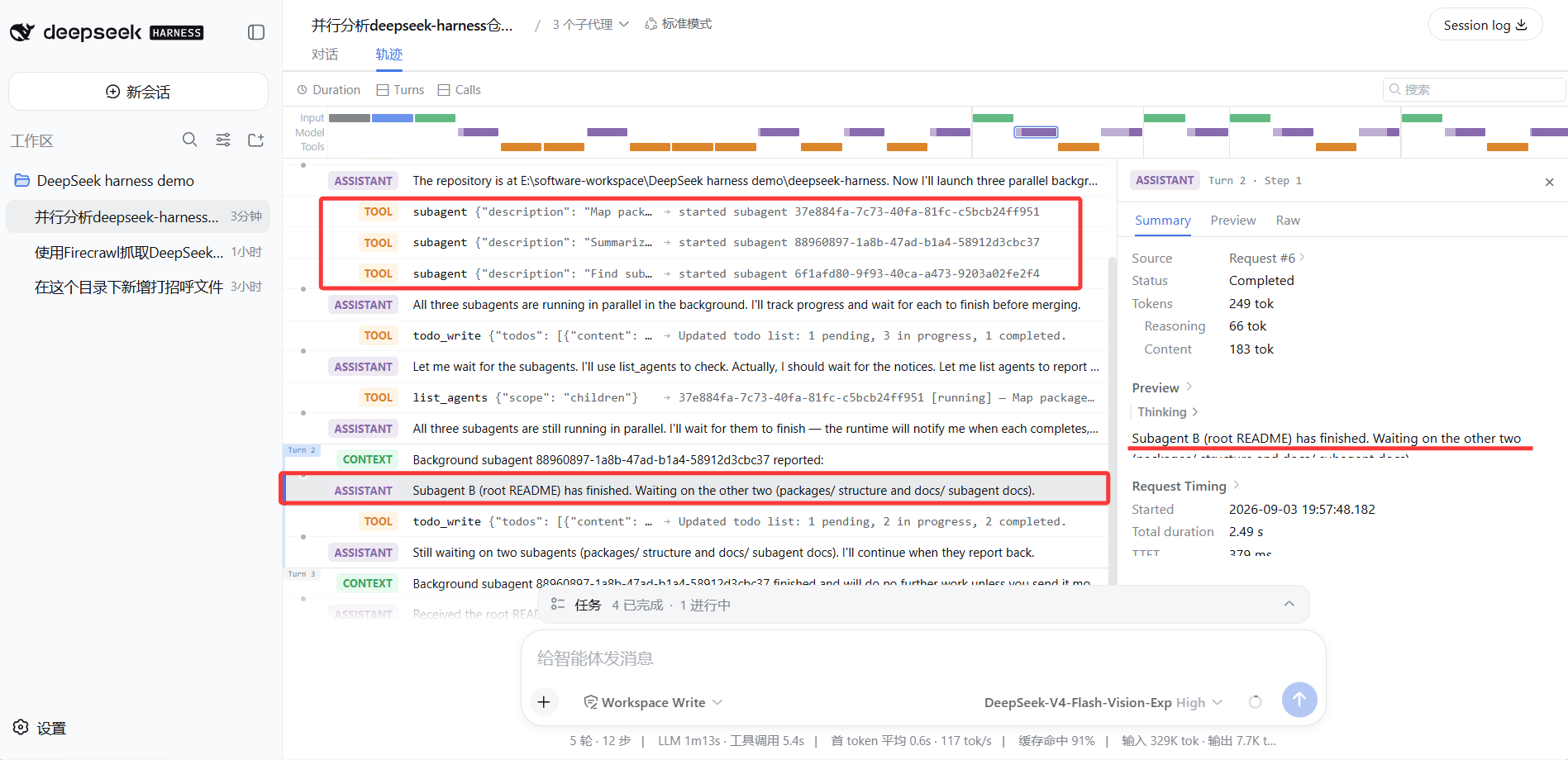Expand 3 个子代理 dropdown

[590, 25]
